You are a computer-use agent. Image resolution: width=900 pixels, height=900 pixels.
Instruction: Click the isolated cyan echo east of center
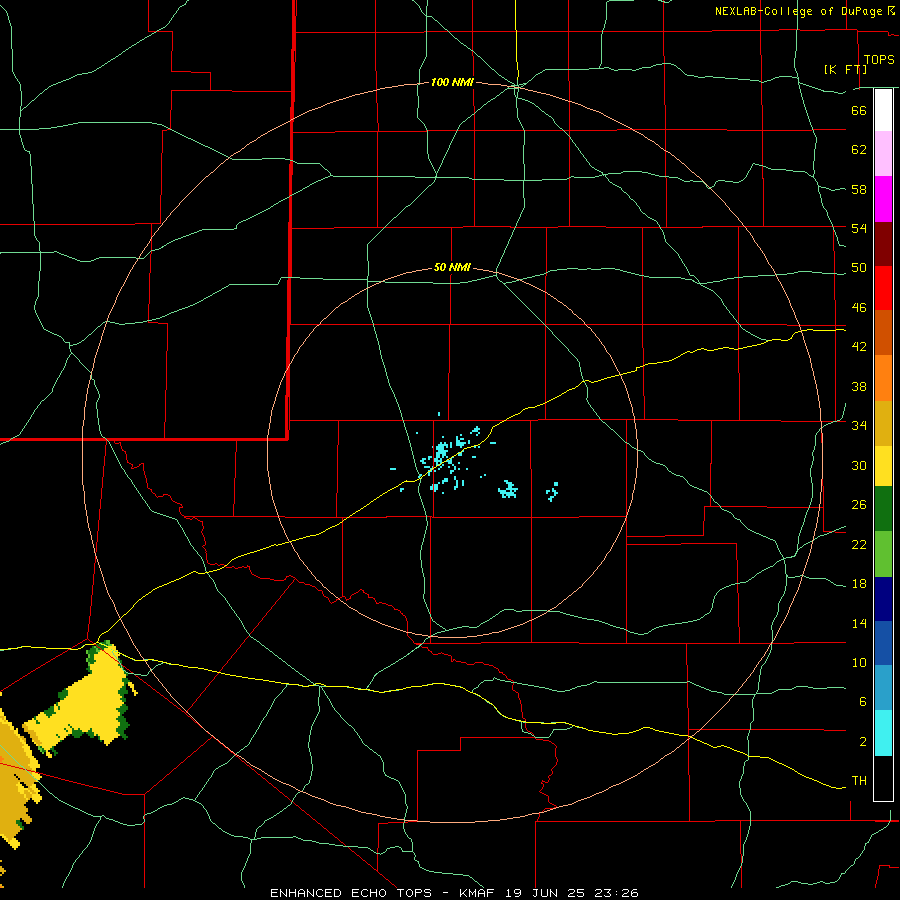click(508, 490)
